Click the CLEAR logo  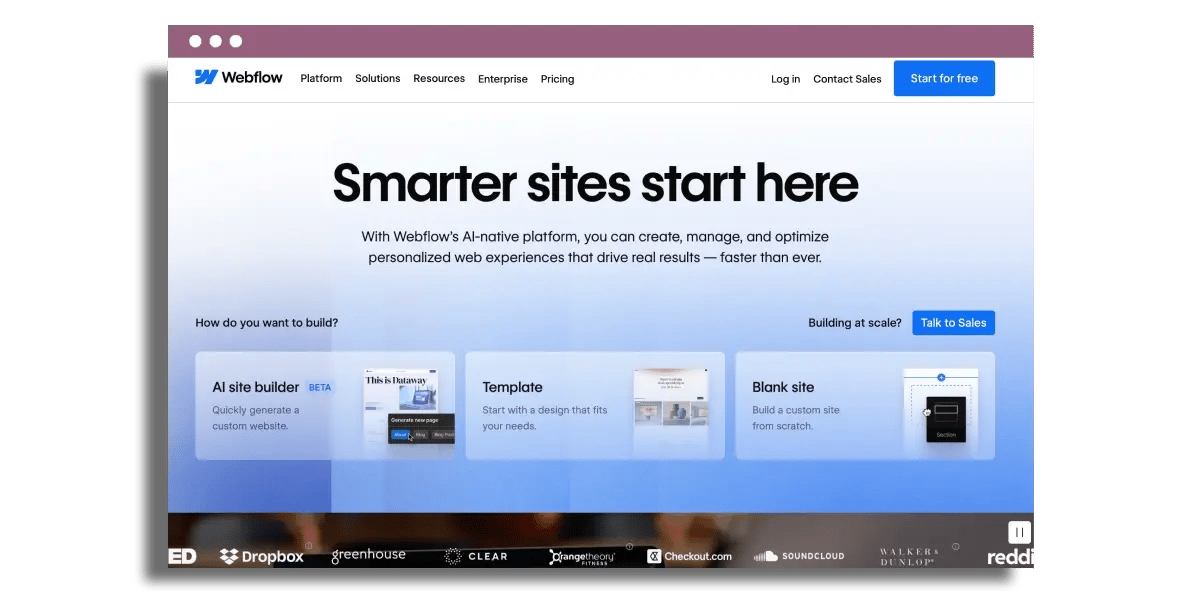[477, 556]
